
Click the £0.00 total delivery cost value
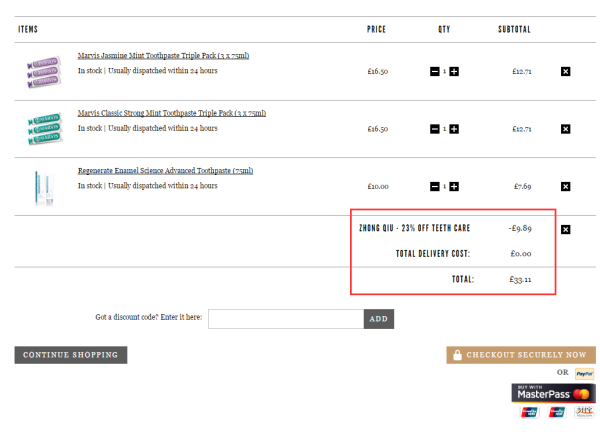521,254
